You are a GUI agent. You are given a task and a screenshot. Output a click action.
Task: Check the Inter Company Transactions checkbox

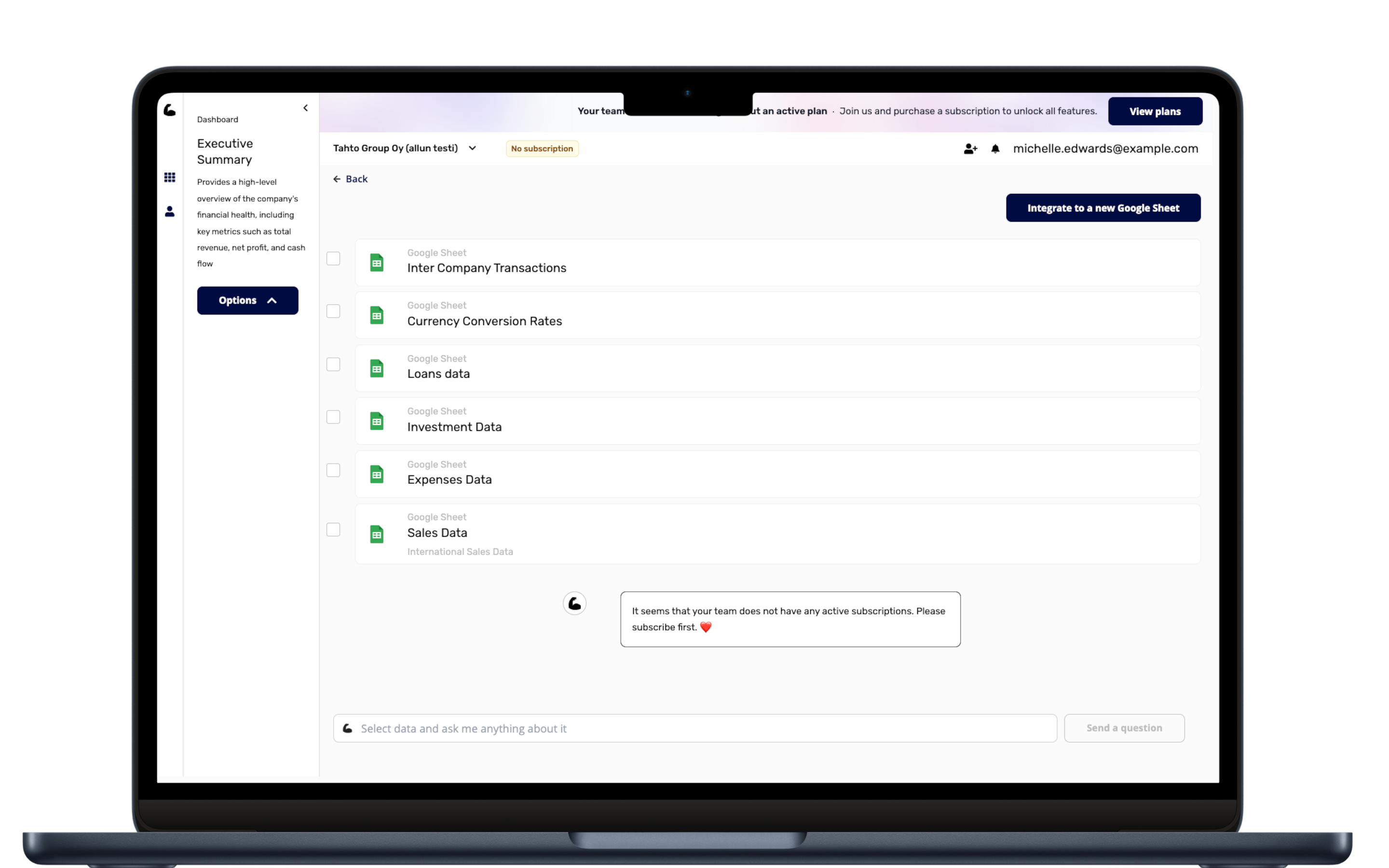pyautogui.click(x=333, y=258)
